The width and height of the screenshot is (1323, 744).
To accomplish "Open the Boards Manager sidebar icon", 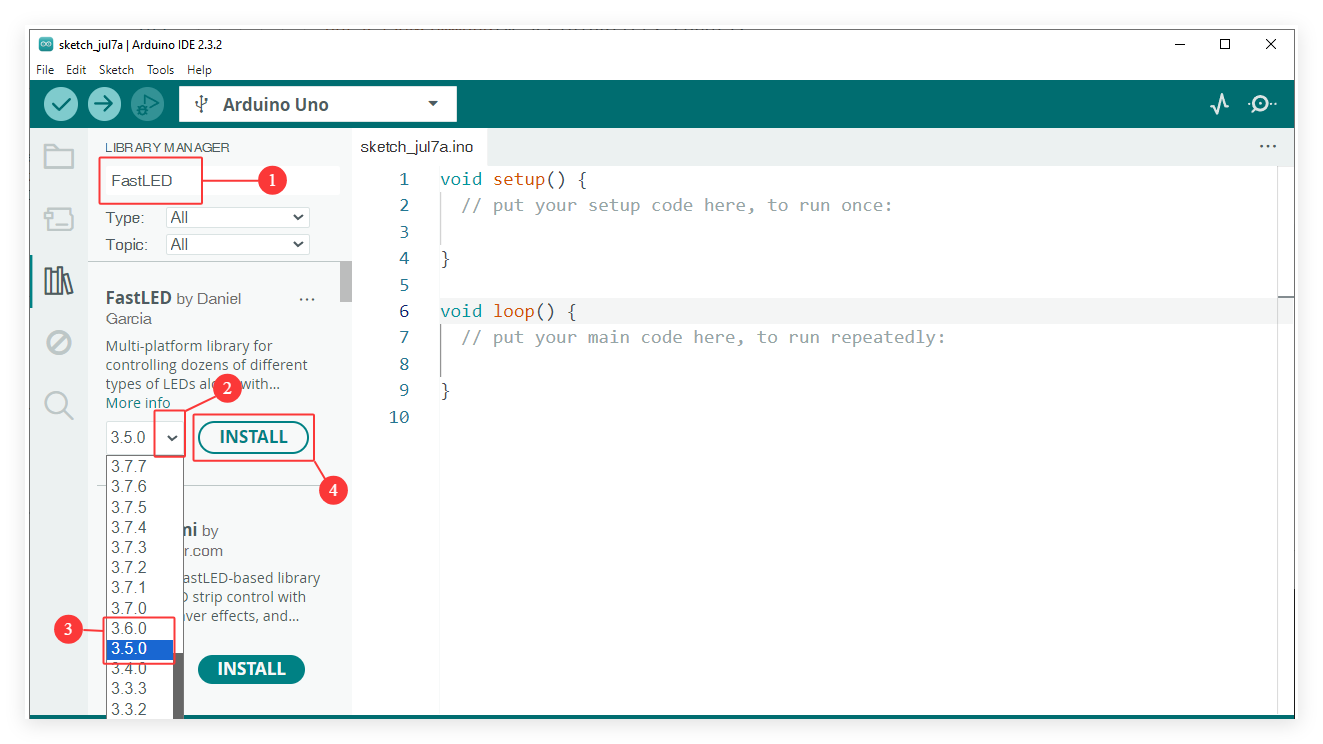I will tap(59, 219).
